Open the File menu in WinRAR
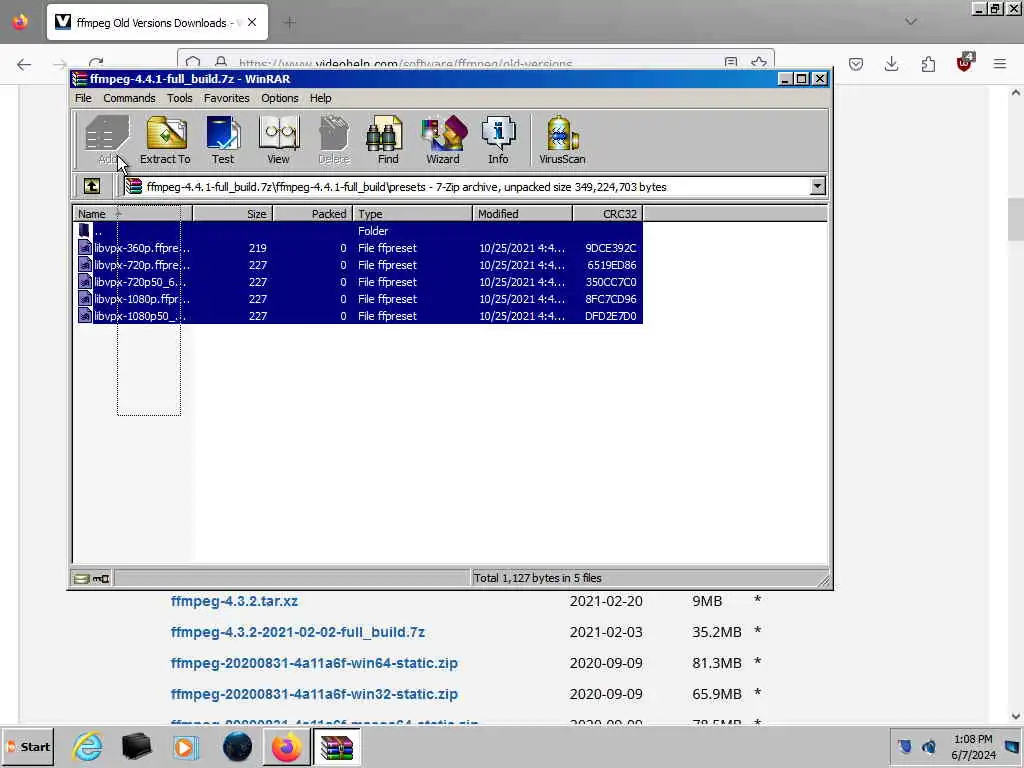 click(83, 98)
